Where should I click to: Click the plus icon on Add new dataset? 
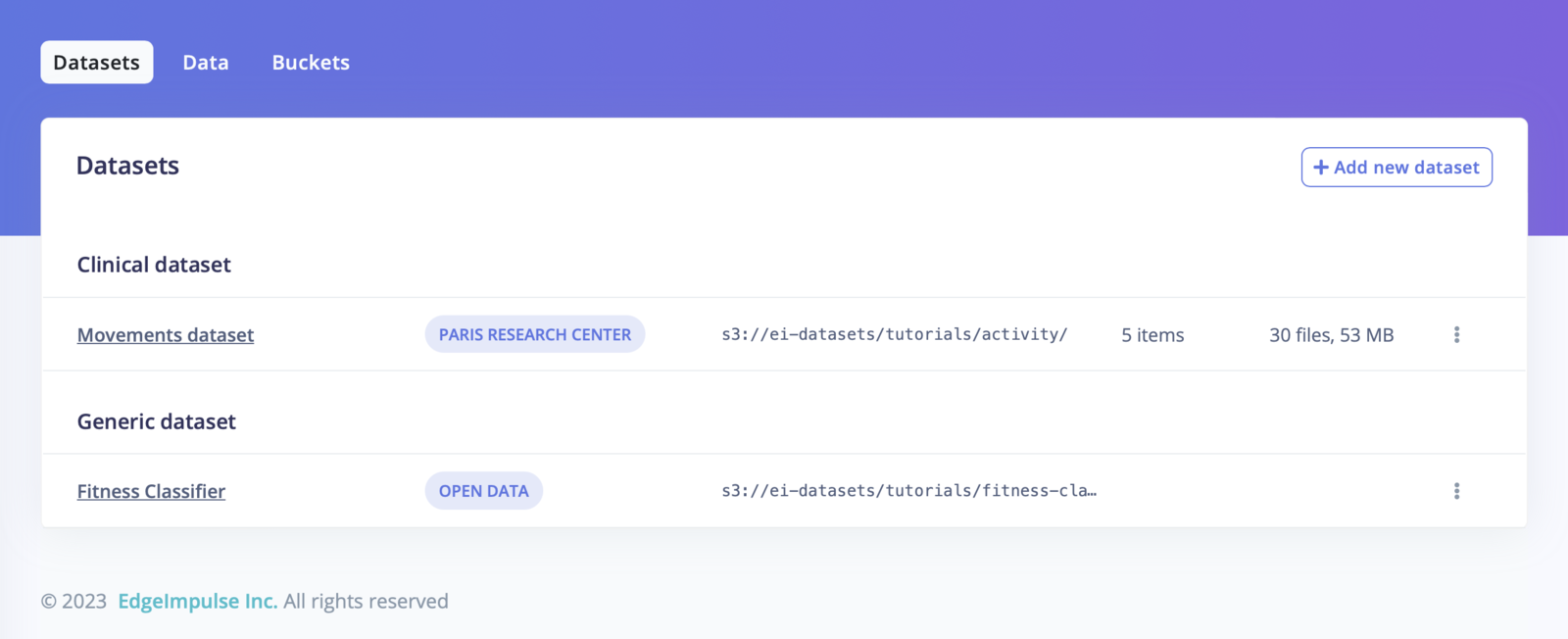(1321, 168)
